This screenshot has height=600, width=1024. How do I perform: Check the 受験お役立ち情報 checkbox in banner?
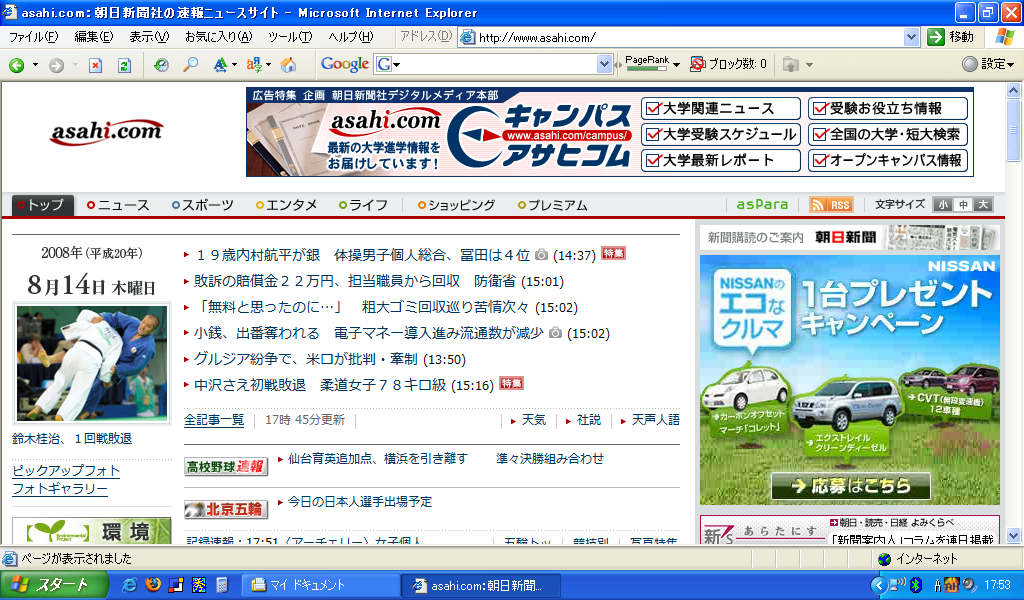click(x=820, y=108)
